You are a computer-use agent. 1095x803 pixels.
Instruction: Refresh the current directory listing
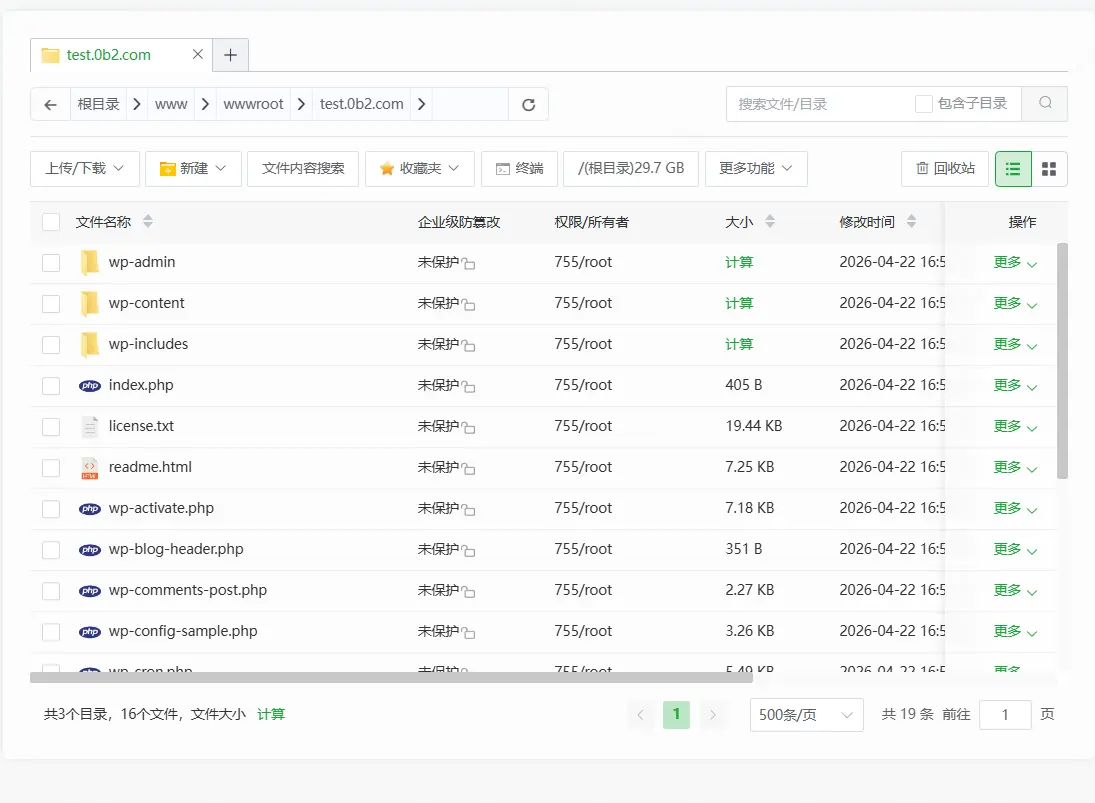point(529,105)
